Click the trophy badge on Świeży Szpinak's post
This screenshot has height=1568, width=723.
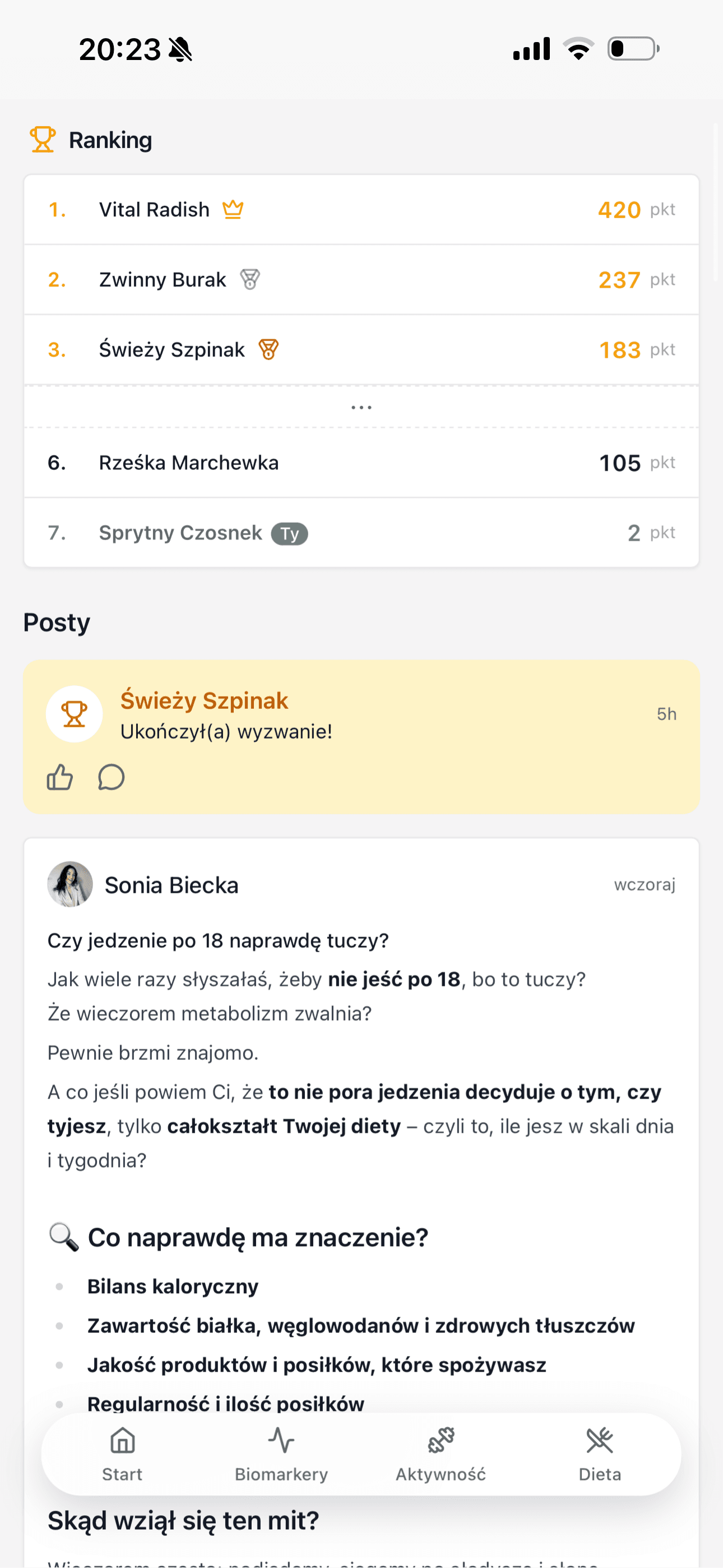(73, 713)
